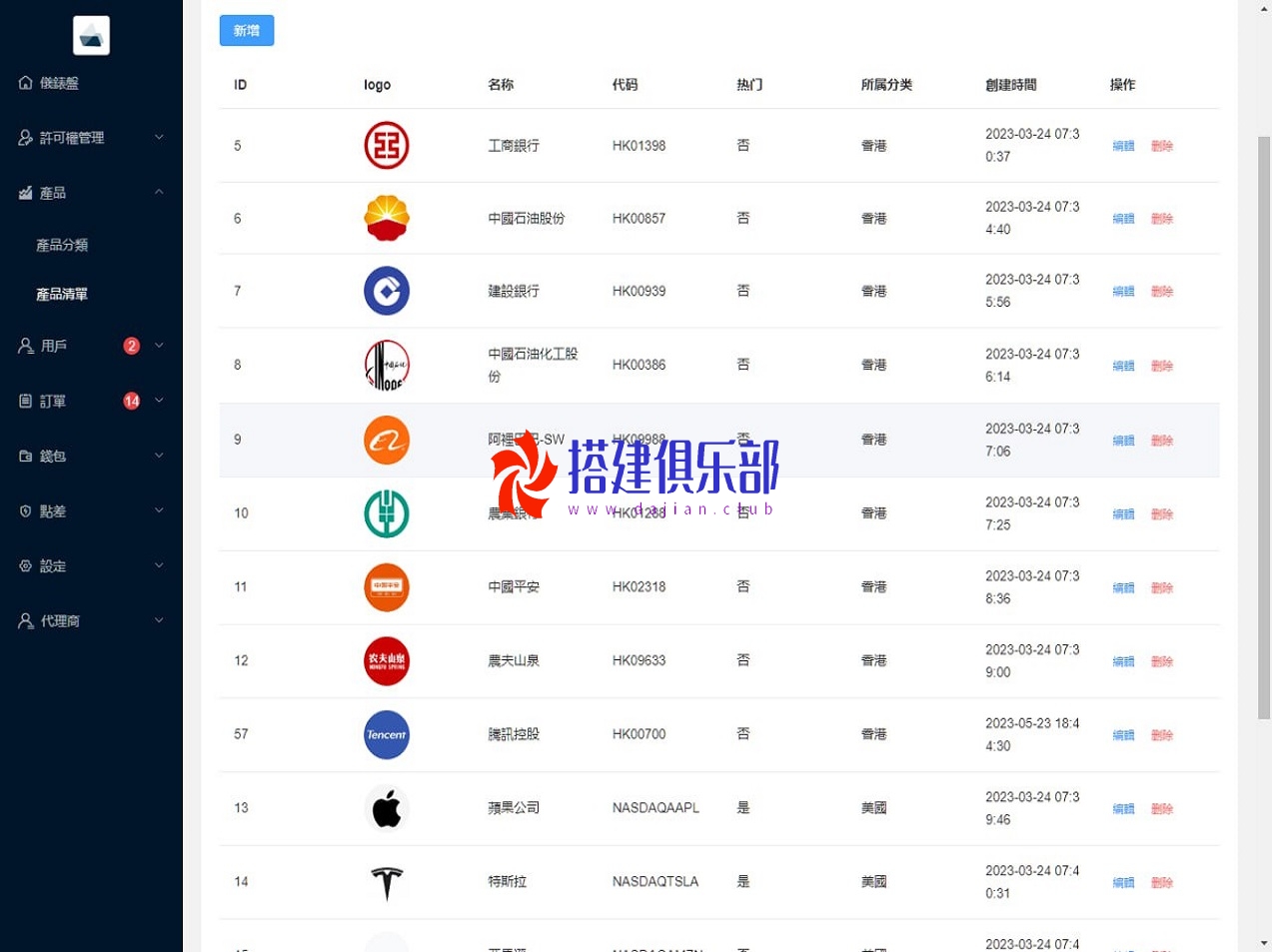Delete the 騰訊控股 row
Image resolution: width=1272 pixels, height=952 pixels.
[1162, 735]
